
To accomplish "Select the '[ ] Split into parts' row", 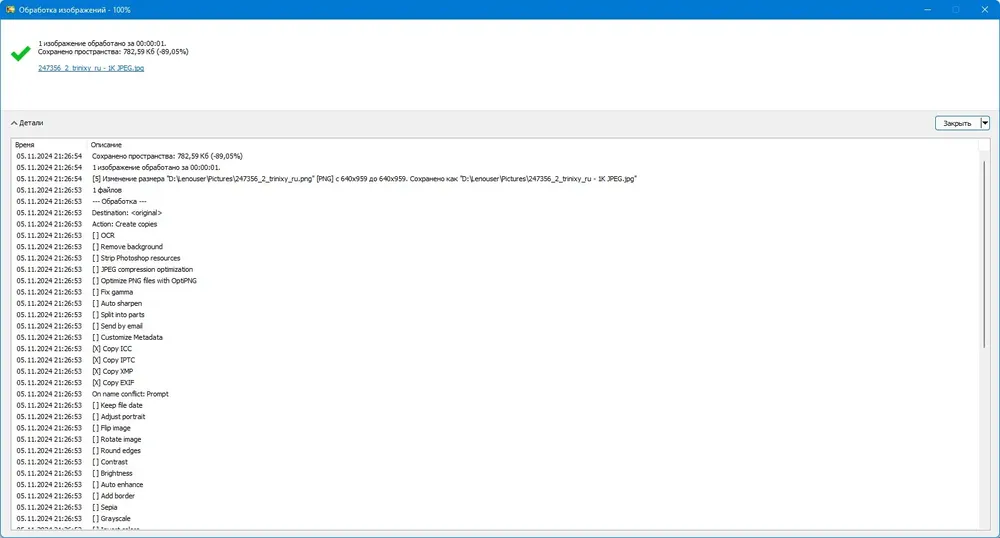I will pos(495,315).
